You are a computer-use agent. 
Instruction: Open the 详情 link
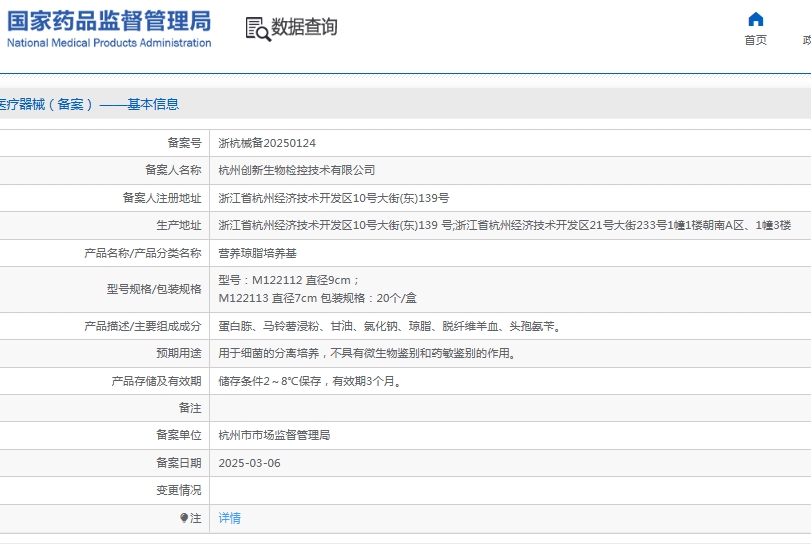coord(230,518)
